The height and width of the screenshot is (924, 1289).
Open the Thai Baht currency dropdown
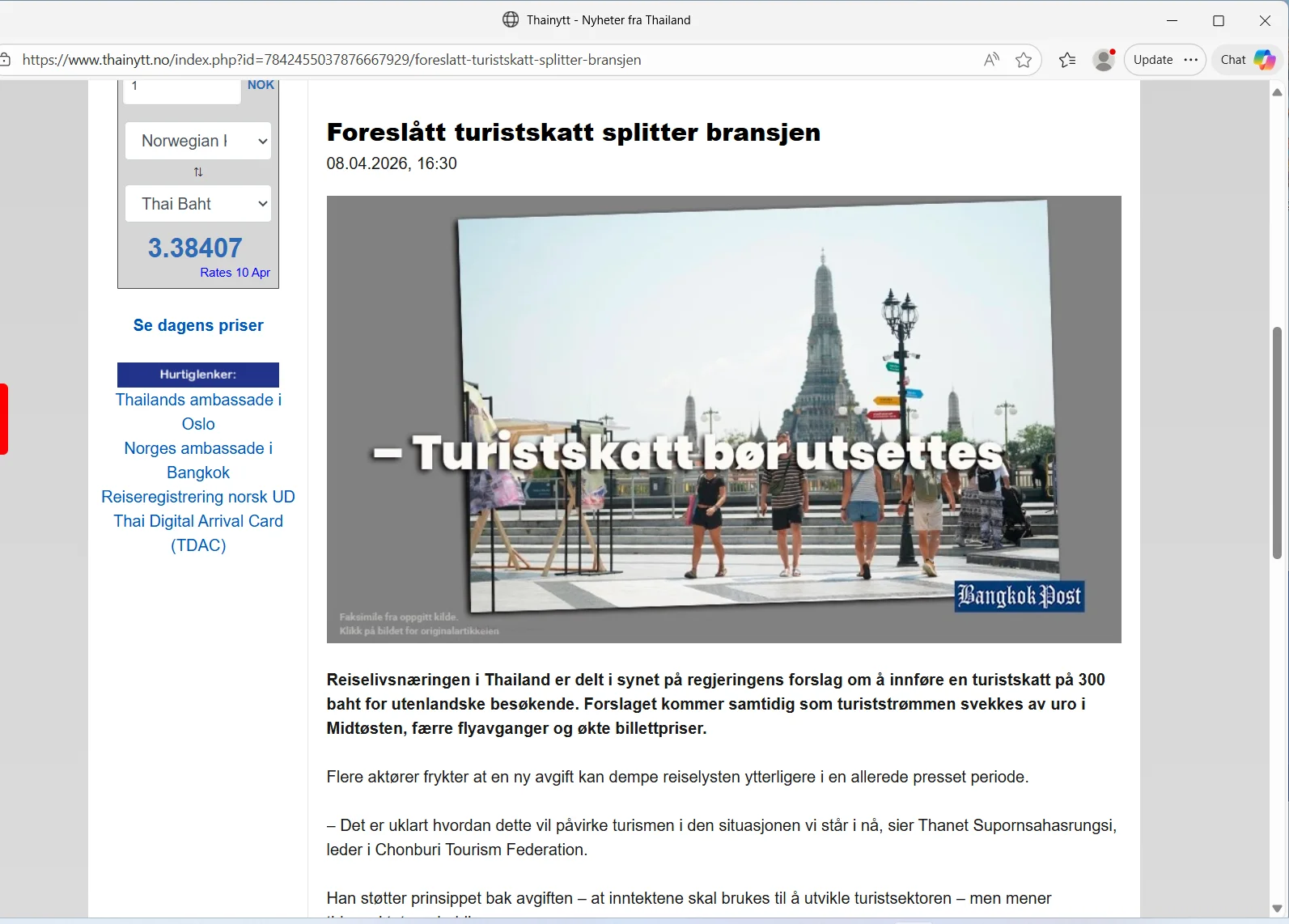pos(198,204)
